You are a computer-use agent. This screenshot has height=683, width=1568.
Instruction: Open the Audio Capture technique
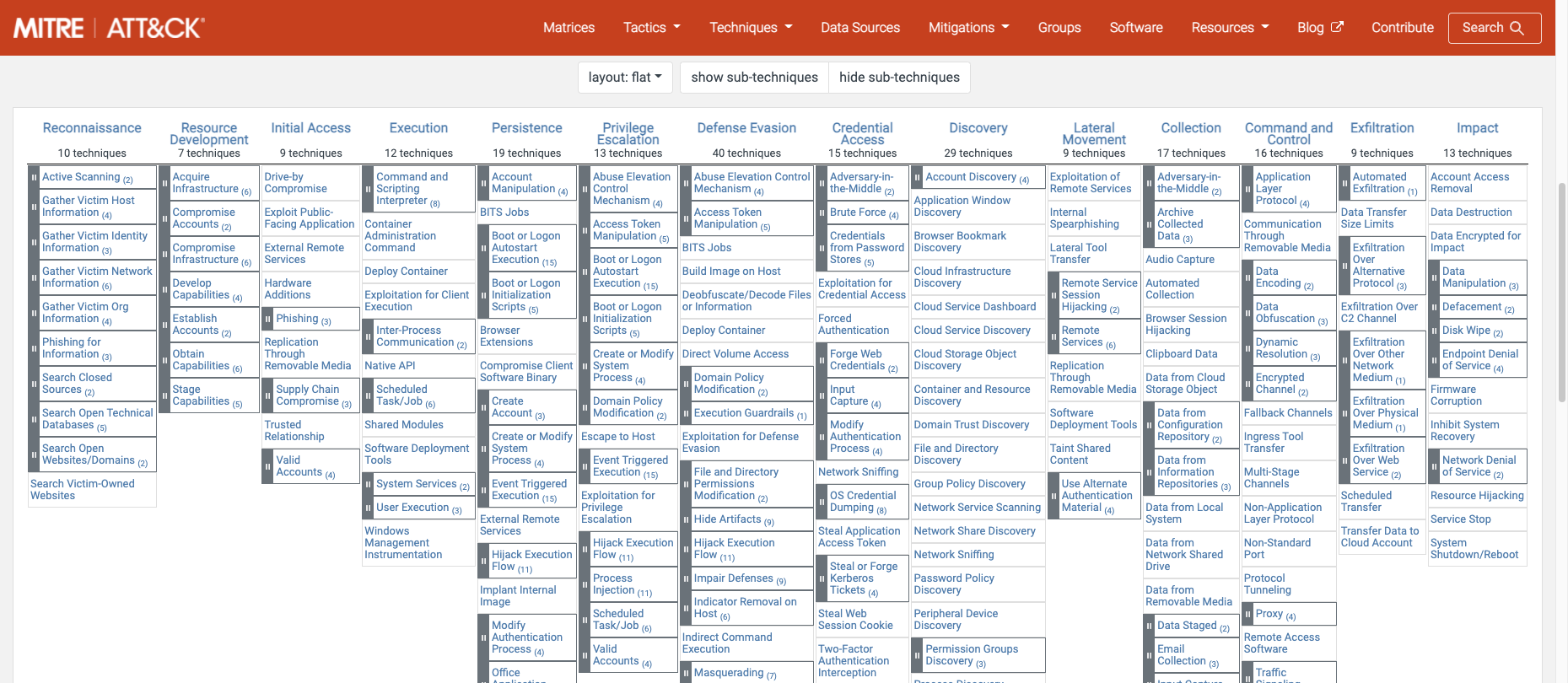coord(1180,260)
